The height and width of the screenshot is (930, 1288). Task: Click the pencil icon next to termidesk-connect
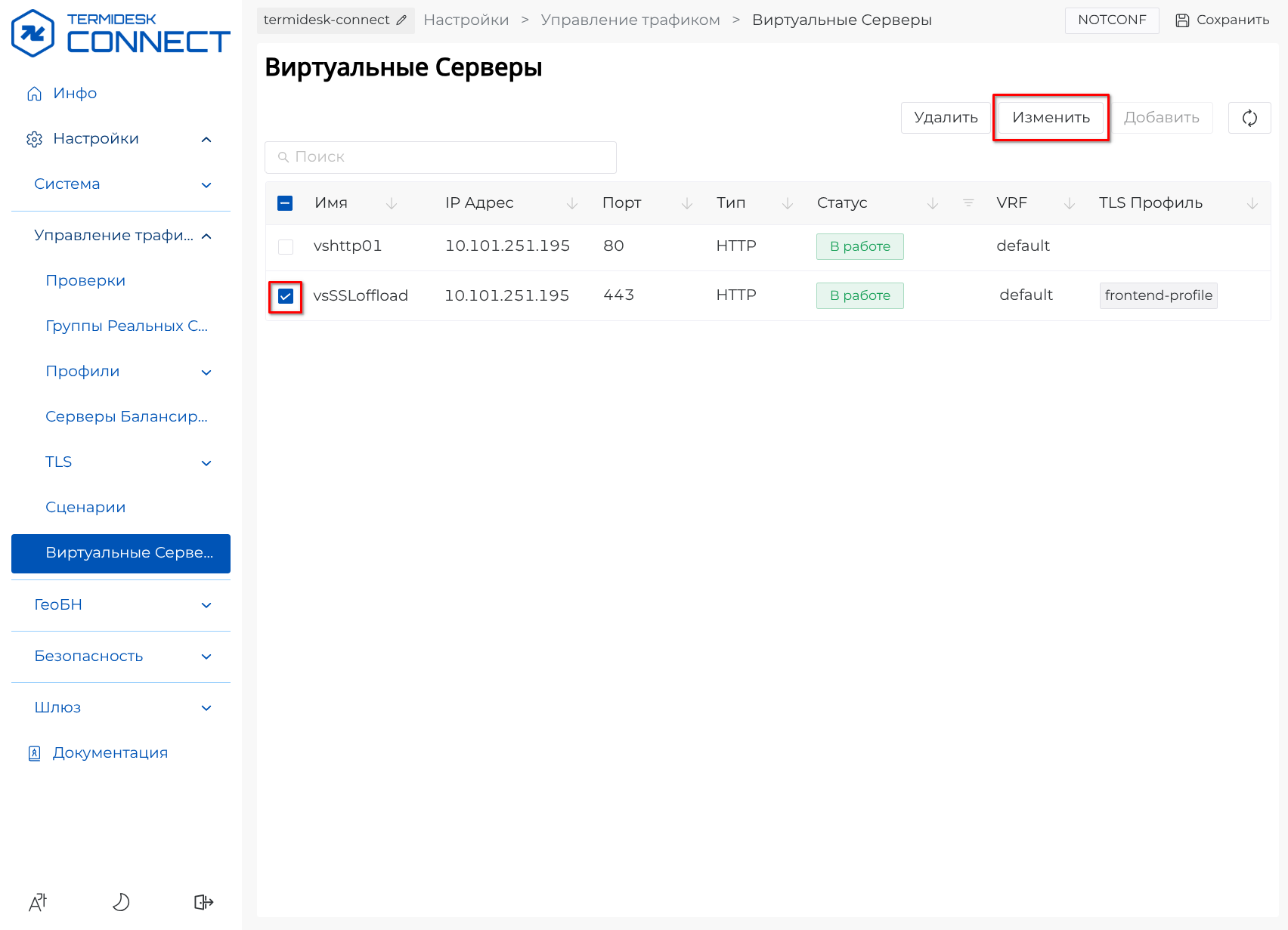pos(401,20)
